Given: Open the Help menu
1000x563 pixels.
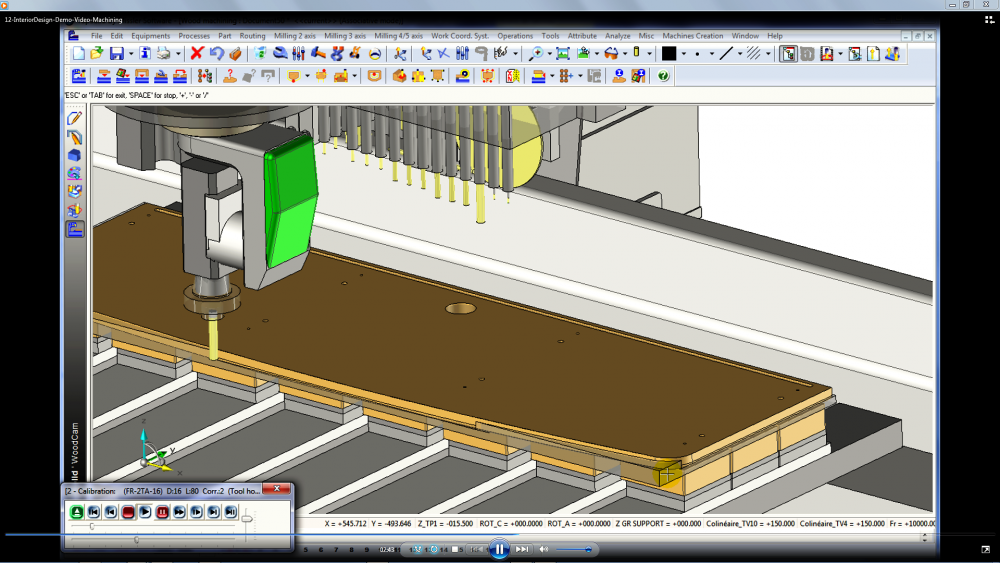Looking at the screenshot, I should tap(775, 36).
